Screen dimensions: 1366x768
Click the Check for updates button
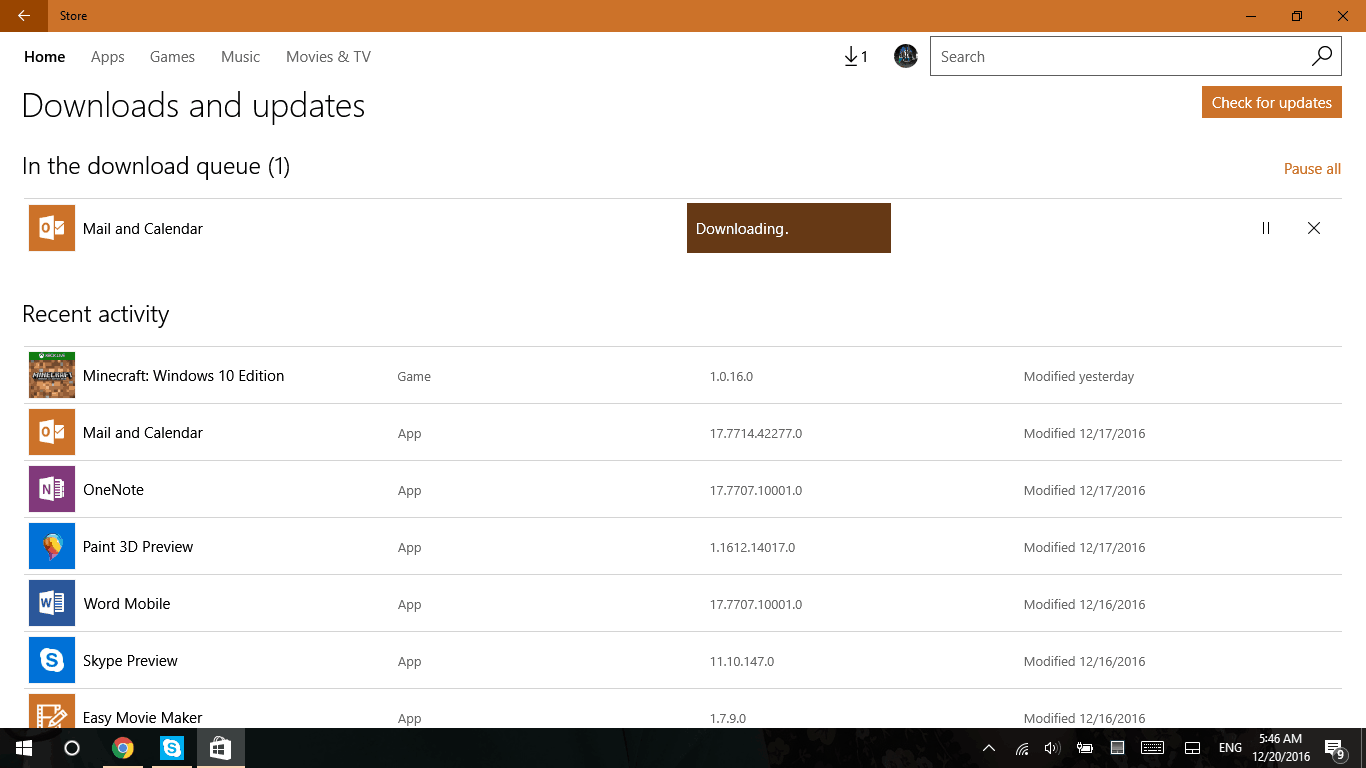[1272, 102]
